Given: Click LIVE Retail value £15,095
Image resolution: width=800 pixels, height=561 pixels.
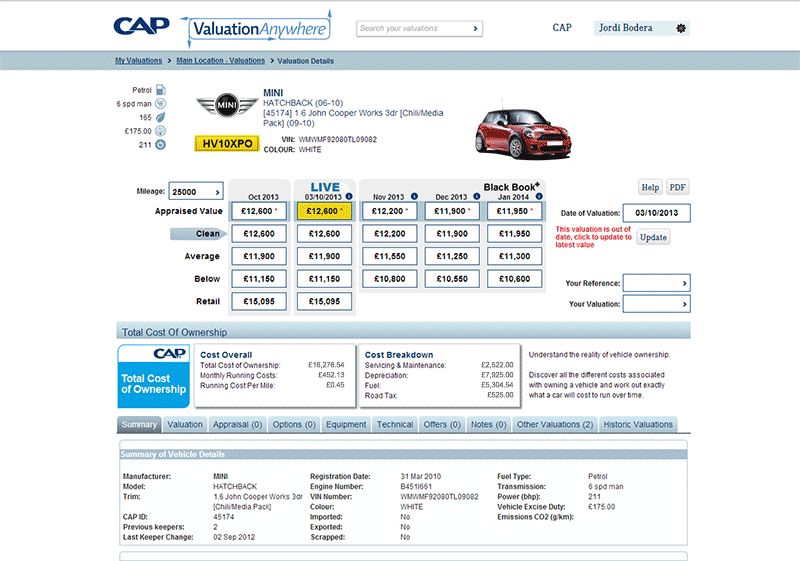Looking at the screenshot, I should (324, 301).
